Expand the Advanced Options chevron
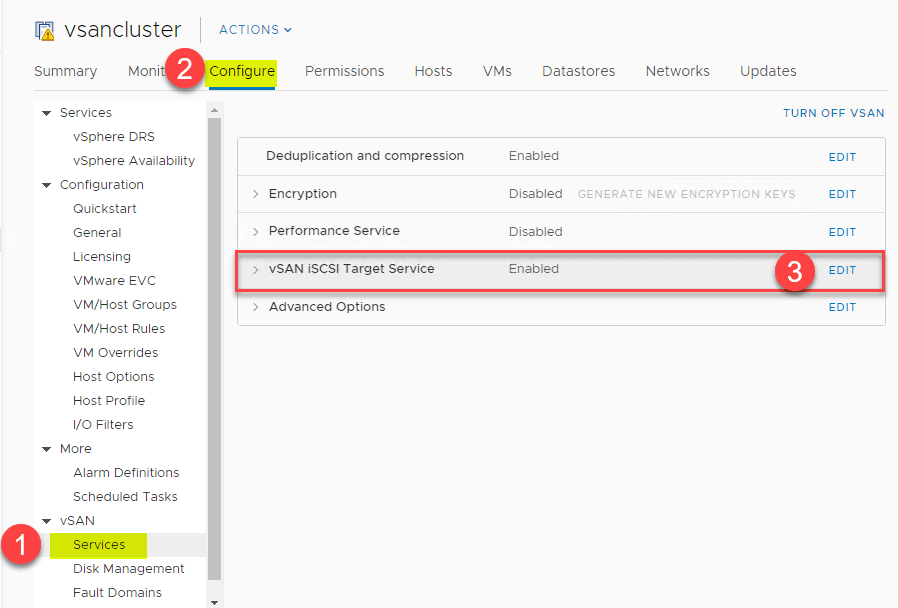The width and height of the screenshot is (898, 608). pos(256,307)
